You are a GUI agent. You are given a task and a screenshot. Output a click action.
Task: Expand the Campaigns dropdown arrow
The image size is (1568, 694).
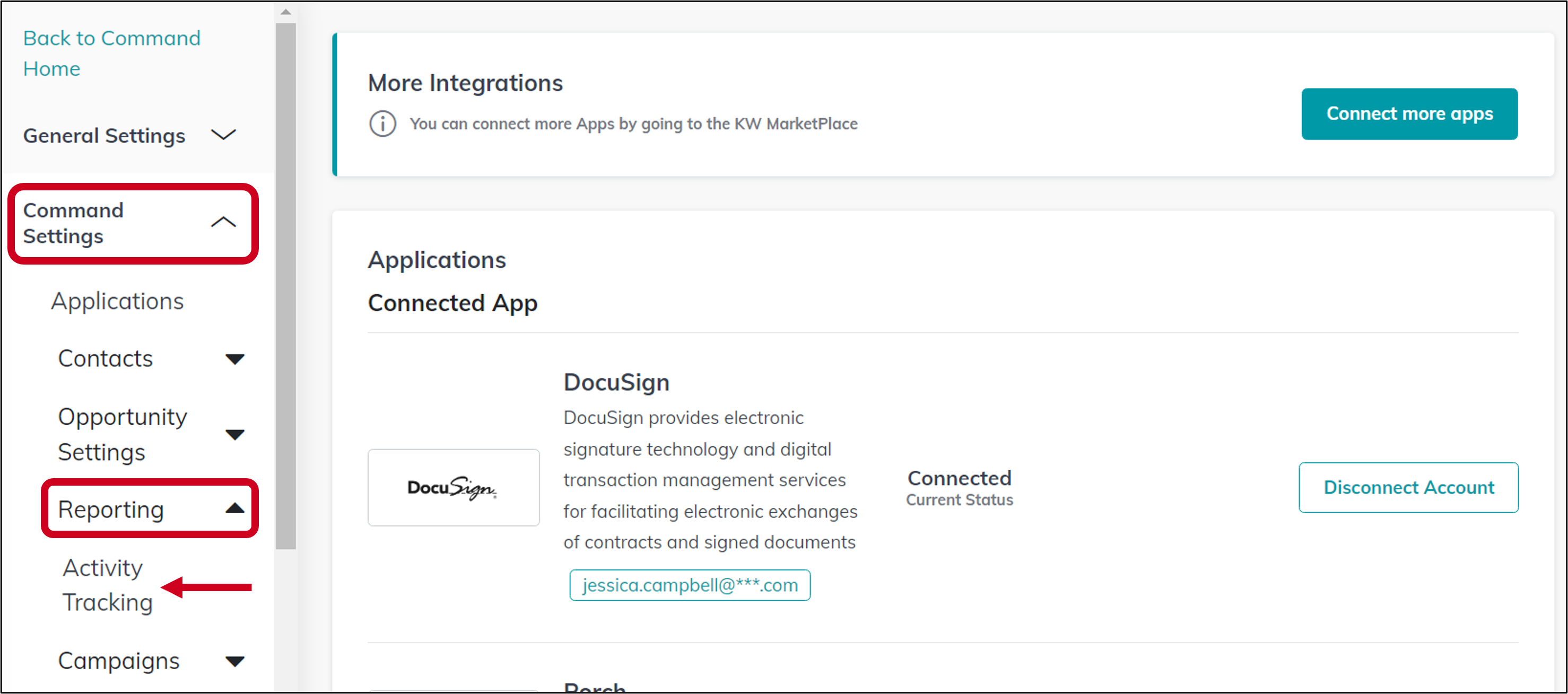[x=235, y=661]
